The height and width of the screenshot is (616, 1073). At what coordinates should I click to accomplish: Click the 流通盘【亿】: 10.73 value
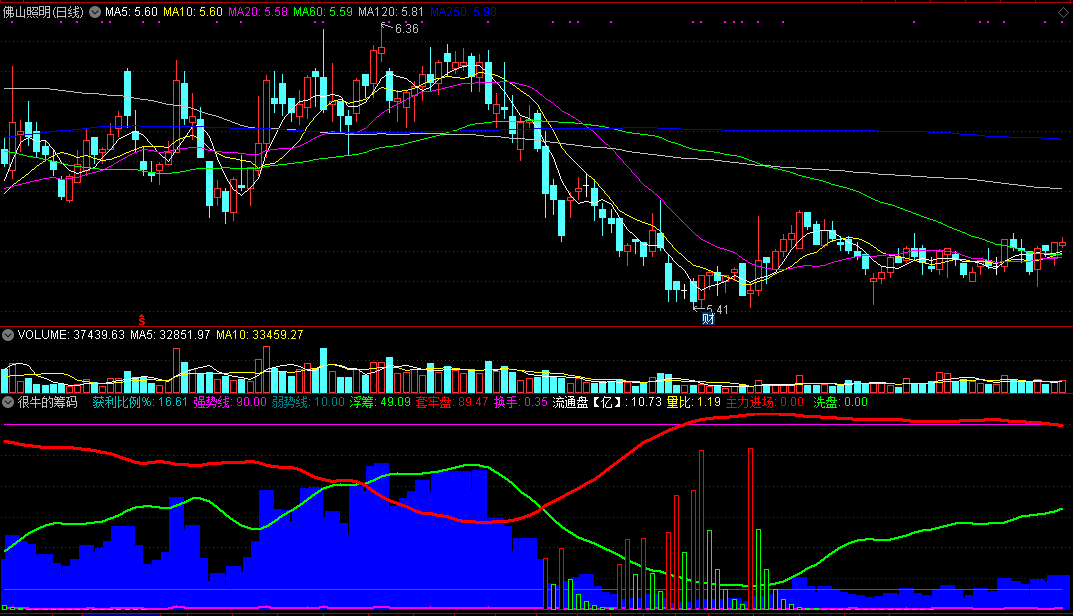[x=607, y=402]
